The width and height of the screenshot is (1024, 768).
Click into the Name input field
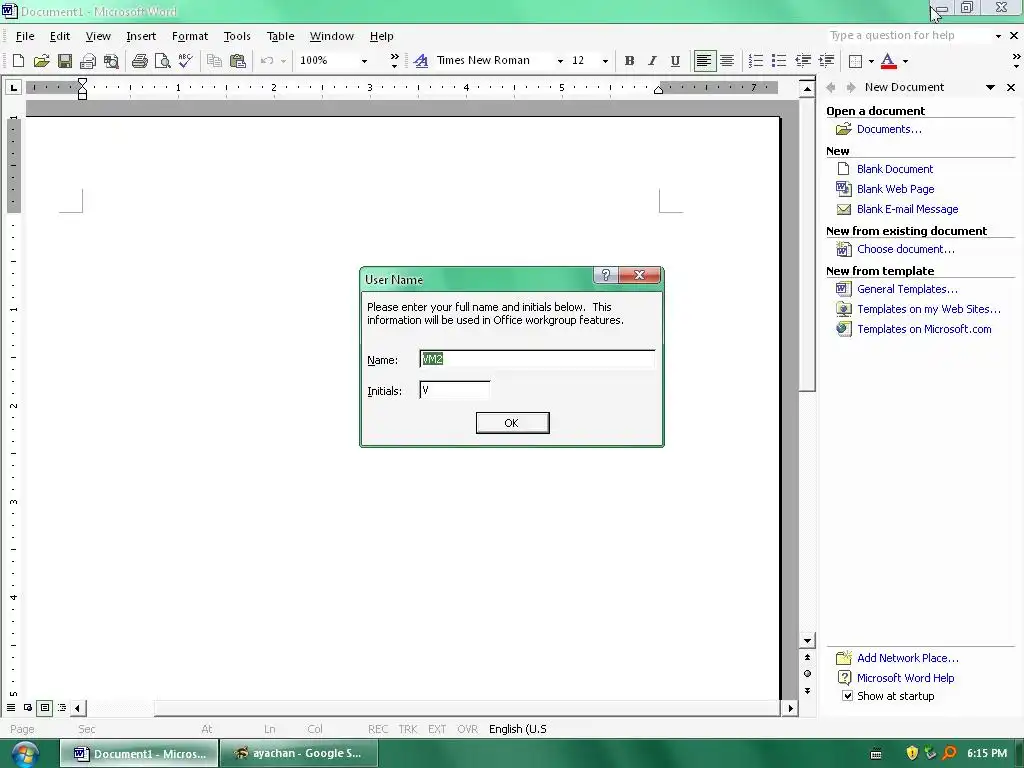click(537, 359)
